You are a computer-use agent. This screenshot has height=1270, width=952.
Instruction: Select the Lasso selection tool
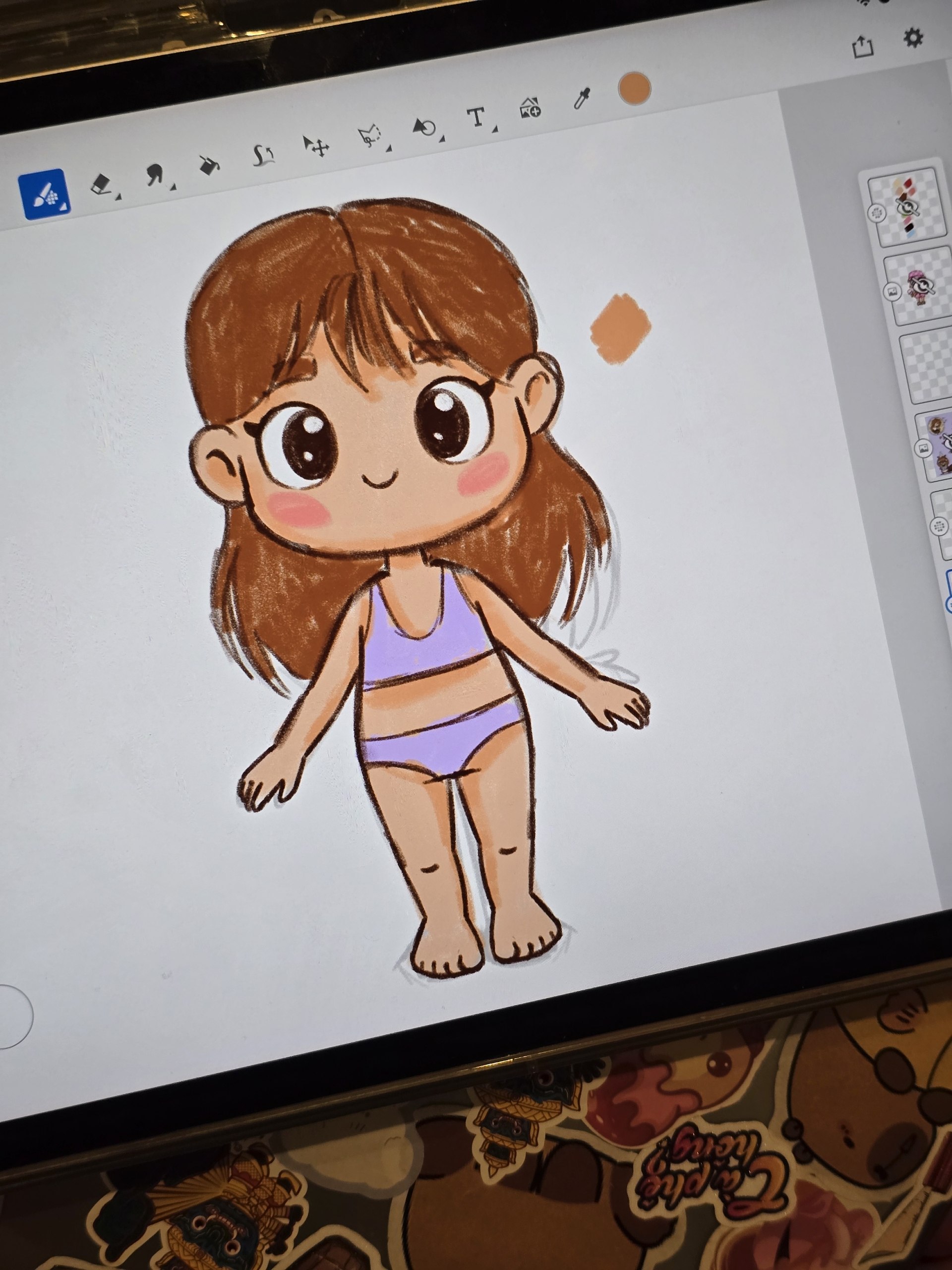(369, 135)
